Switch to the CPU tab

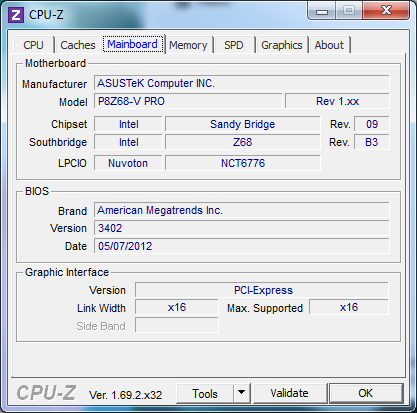click(33, 45)
